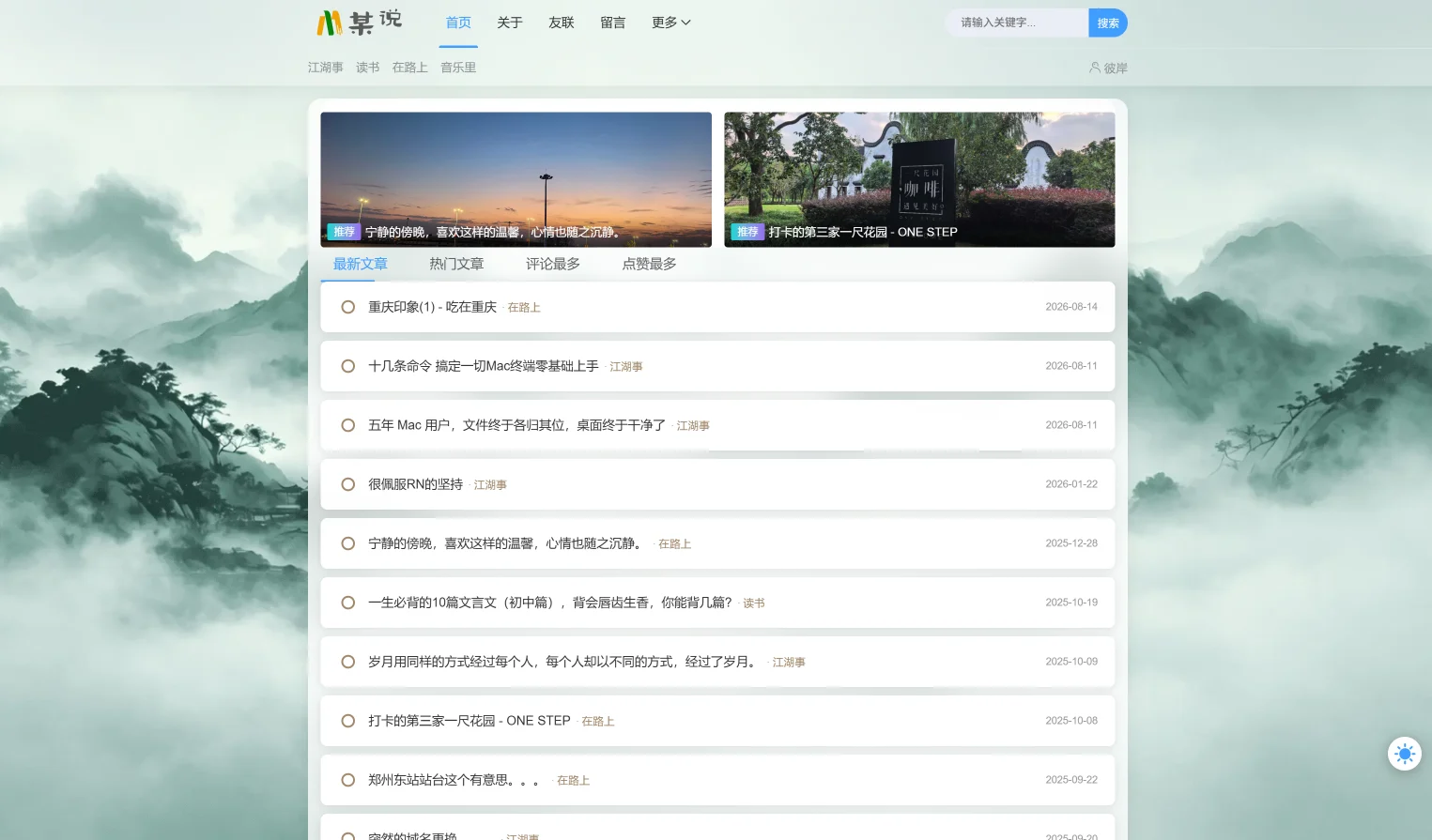Viewport: 1432px width, 840px height.
Task: Open the 江湖事 category in sub-navigation
Action: coord(326,68)
